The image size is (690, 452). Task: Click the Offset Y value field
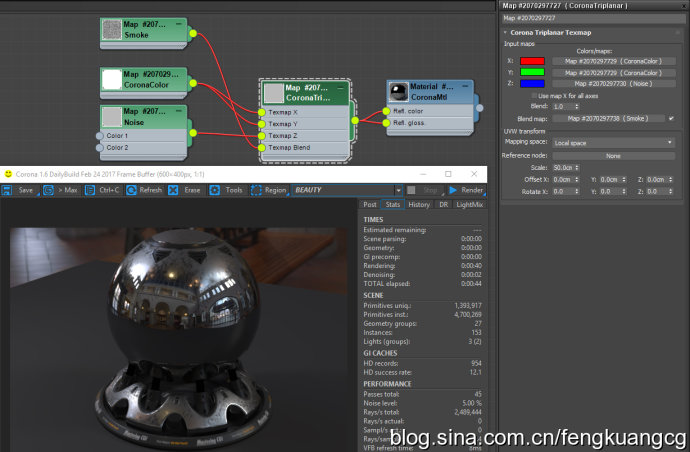610,180
